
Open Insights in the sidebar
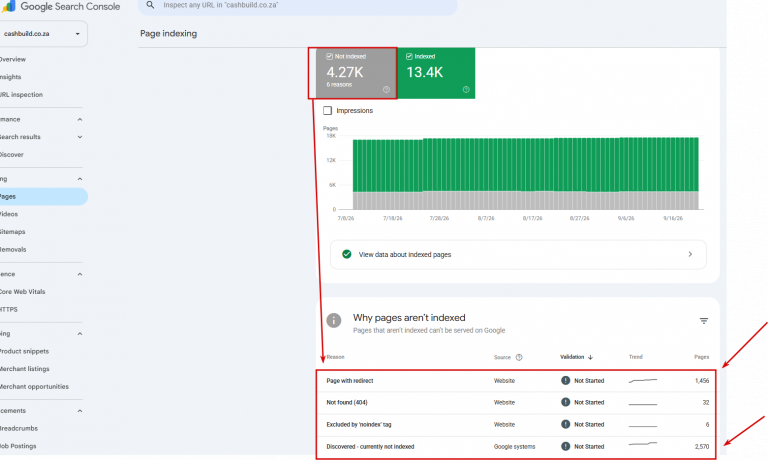11,77
